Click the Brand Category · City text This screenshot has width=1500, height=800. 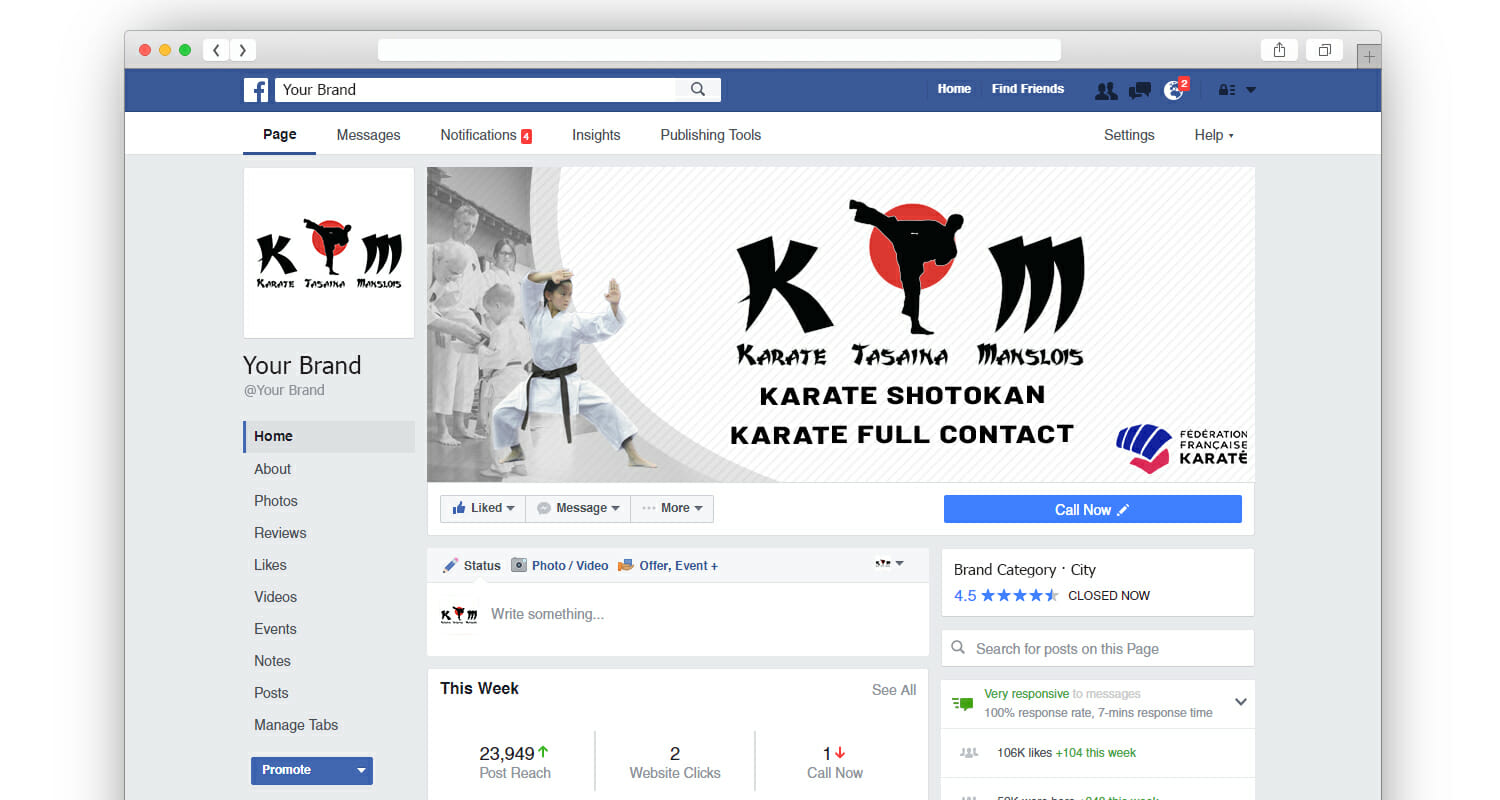tap(1025, 569)
